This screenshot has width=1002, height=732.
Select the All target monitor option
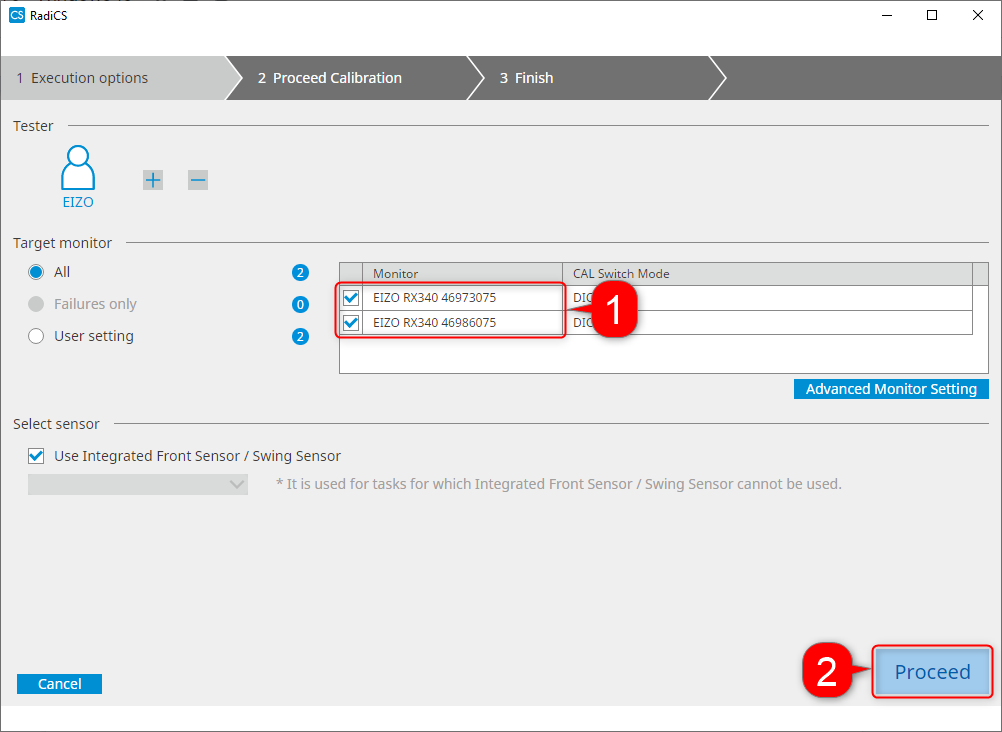click(x=36, y=272)
